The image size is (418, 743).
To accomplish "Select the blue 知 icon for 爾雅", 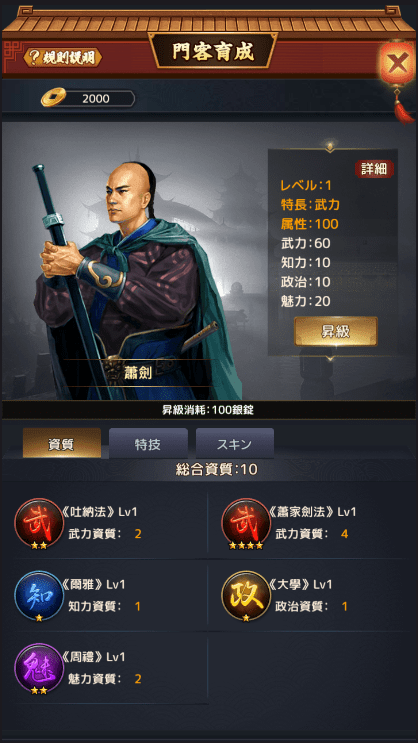I will pyautogui.click(x=39, y=595).
